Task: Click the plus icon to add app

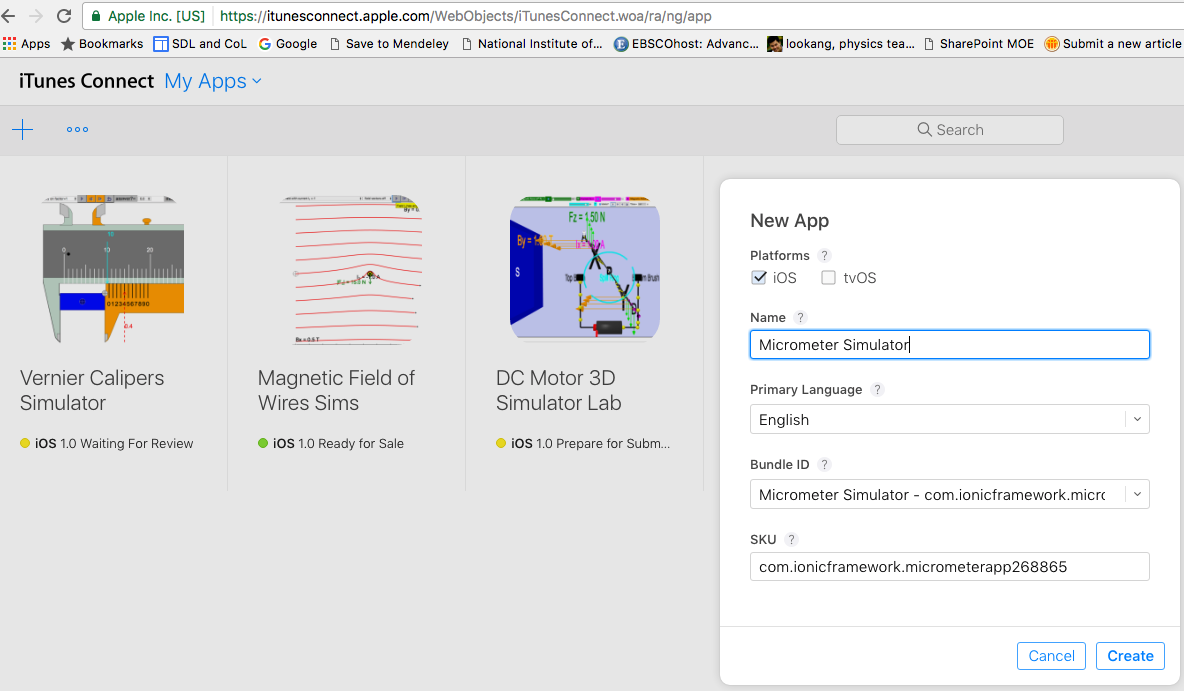Action: pyautogui.click(x=22, y=130)
